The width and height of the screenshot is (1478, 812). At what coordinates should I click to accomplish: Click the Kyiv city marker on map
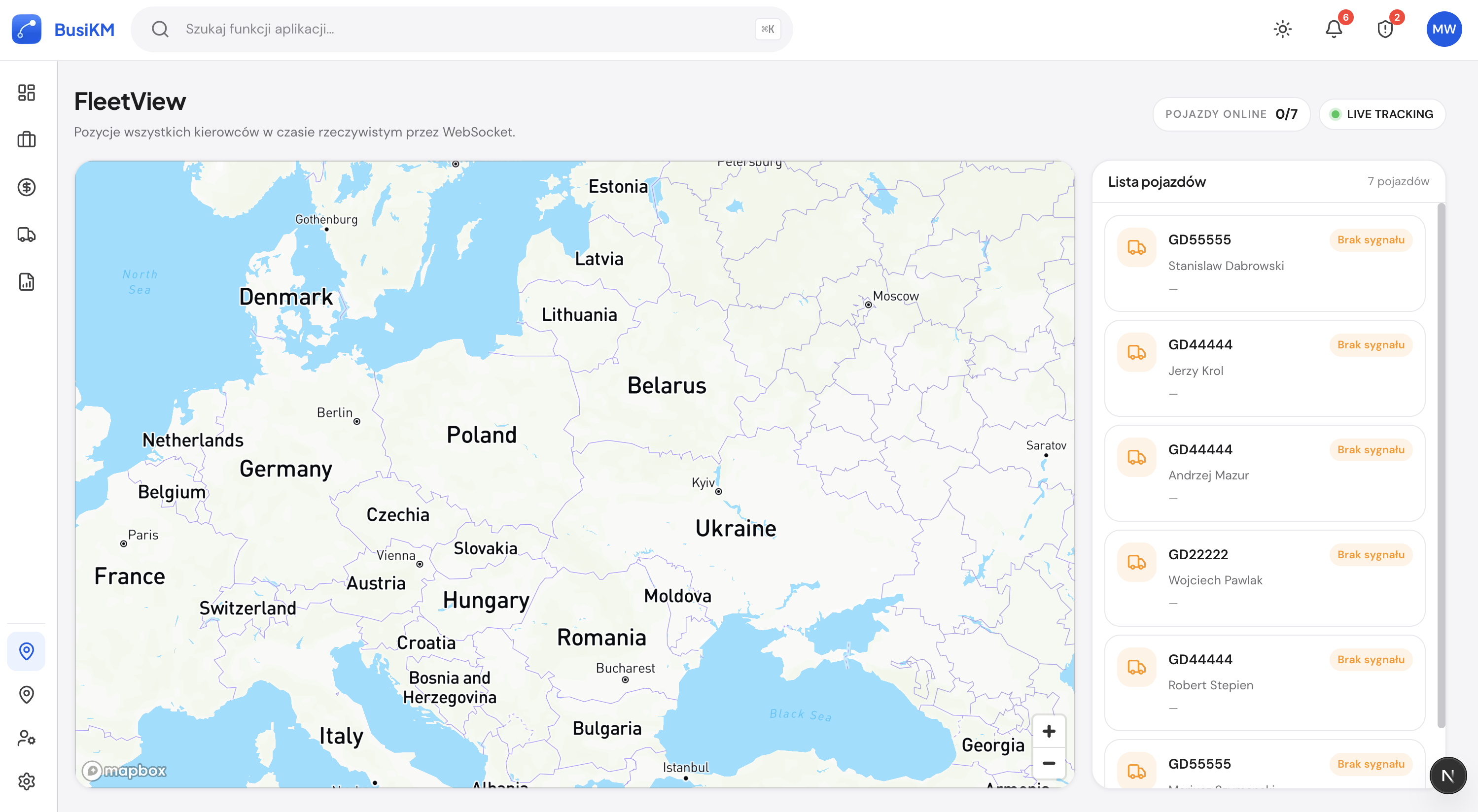(718, 491)
